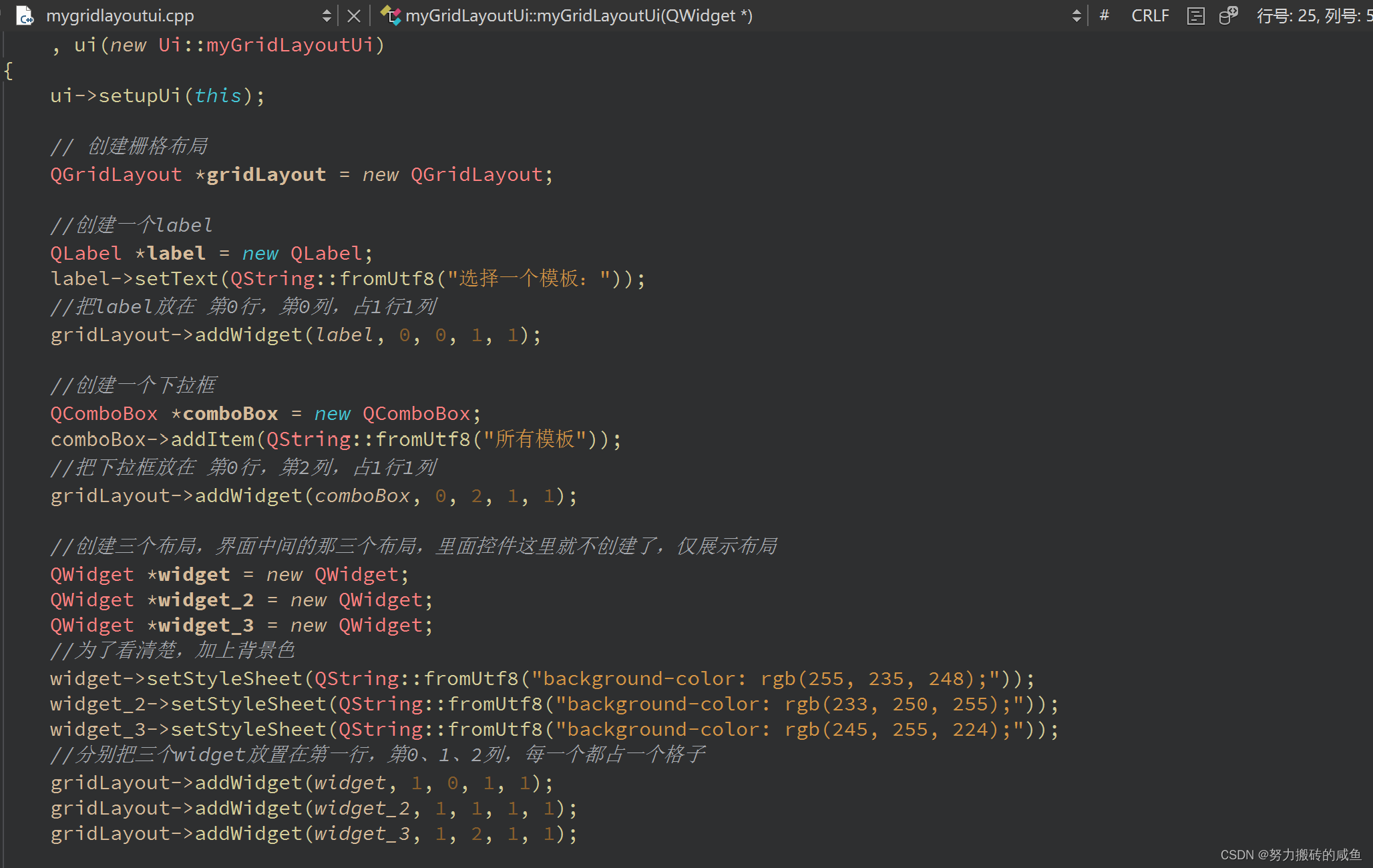Expand the symbol list arrows
Image resolution: width=1373 pixels, height=868 pixels.
tap(1076, 15)
